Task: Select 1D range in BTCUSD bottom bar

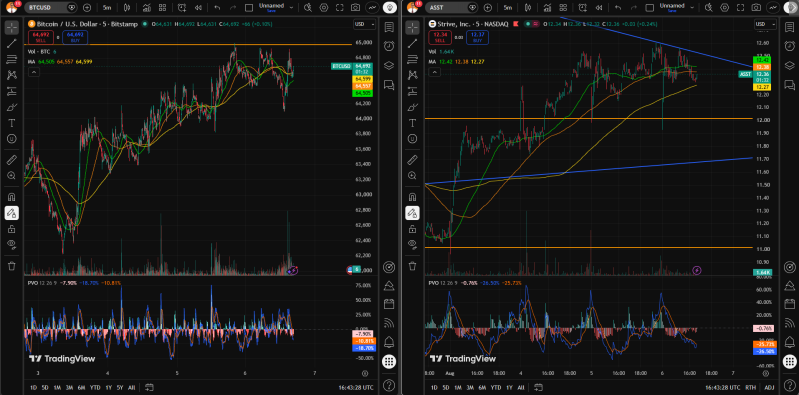Action: 33,387
